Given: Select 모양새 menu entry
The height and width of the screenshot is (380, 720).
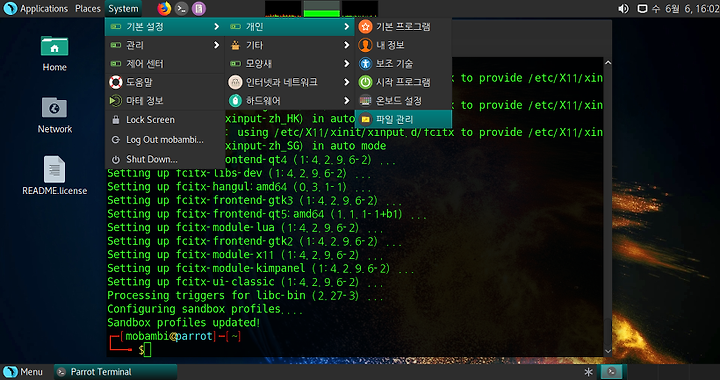Looking at the screenshot, I should [x=290, y=63].
